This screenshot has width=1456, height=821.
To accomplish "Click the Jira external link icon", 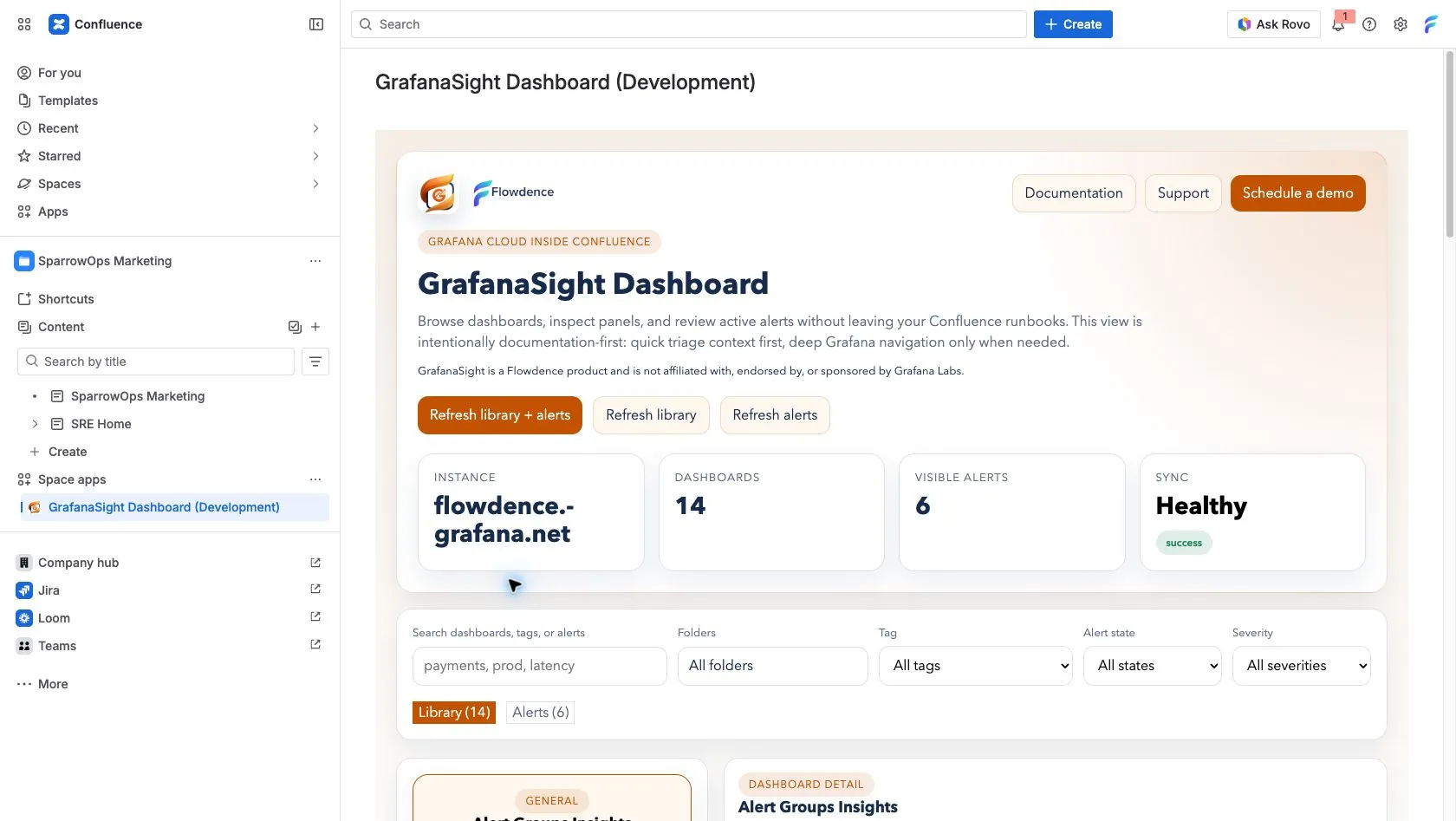I will pos(315,589).
